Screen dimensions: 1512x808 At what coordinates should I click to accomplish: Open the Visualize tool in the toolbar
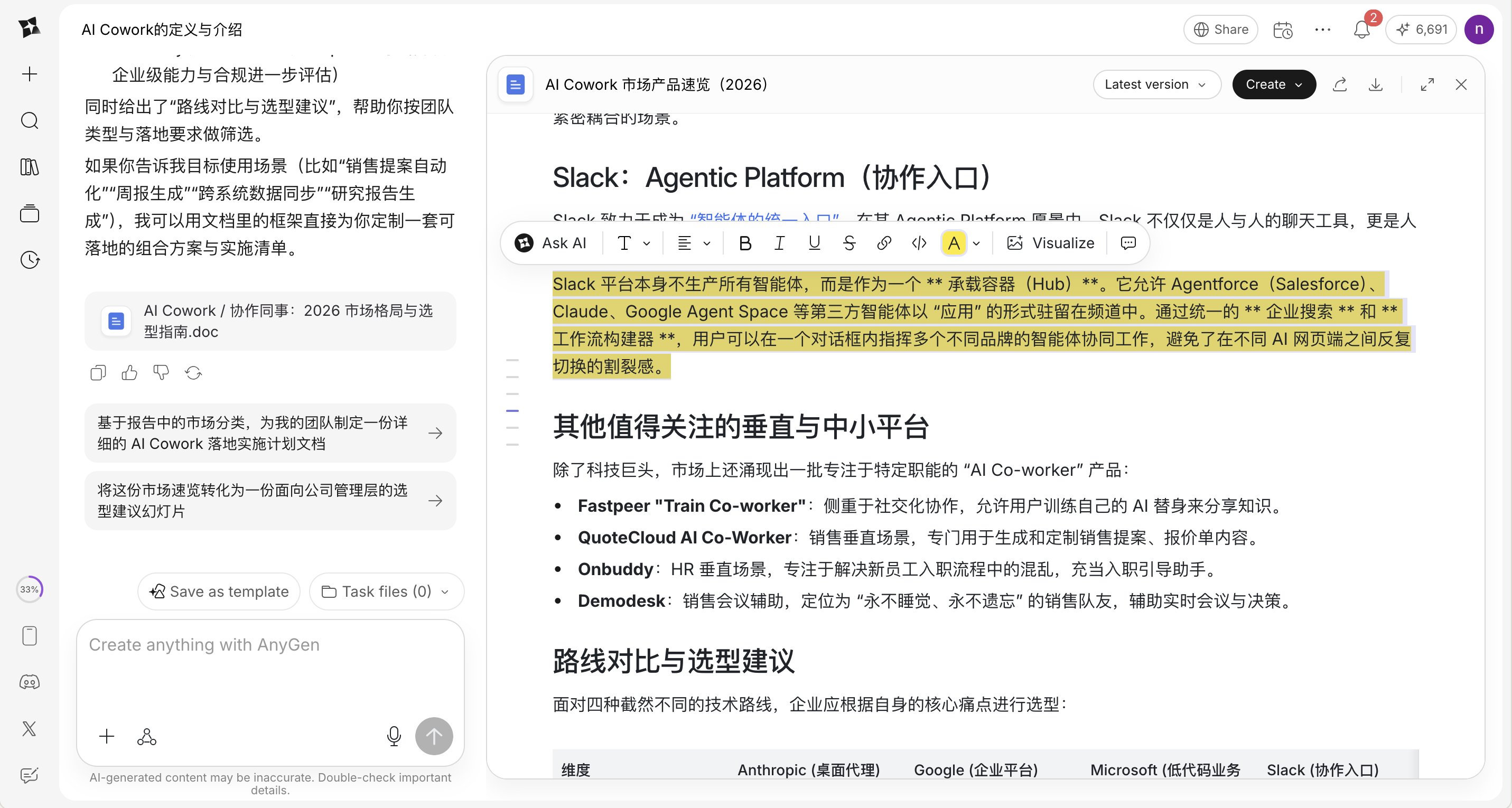point(1051,242)
